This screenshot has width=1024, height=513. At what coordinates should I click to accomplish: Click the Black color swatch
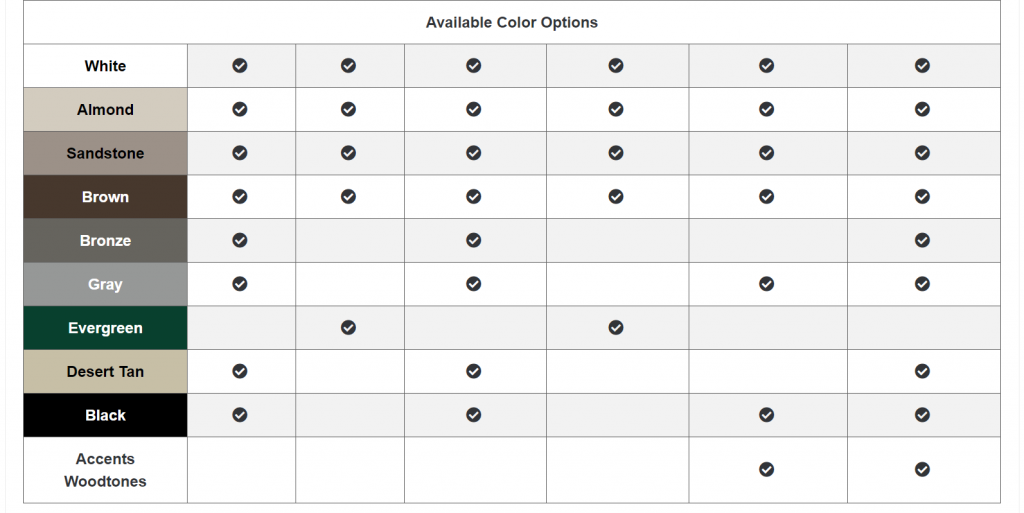[x=105, y=415]
